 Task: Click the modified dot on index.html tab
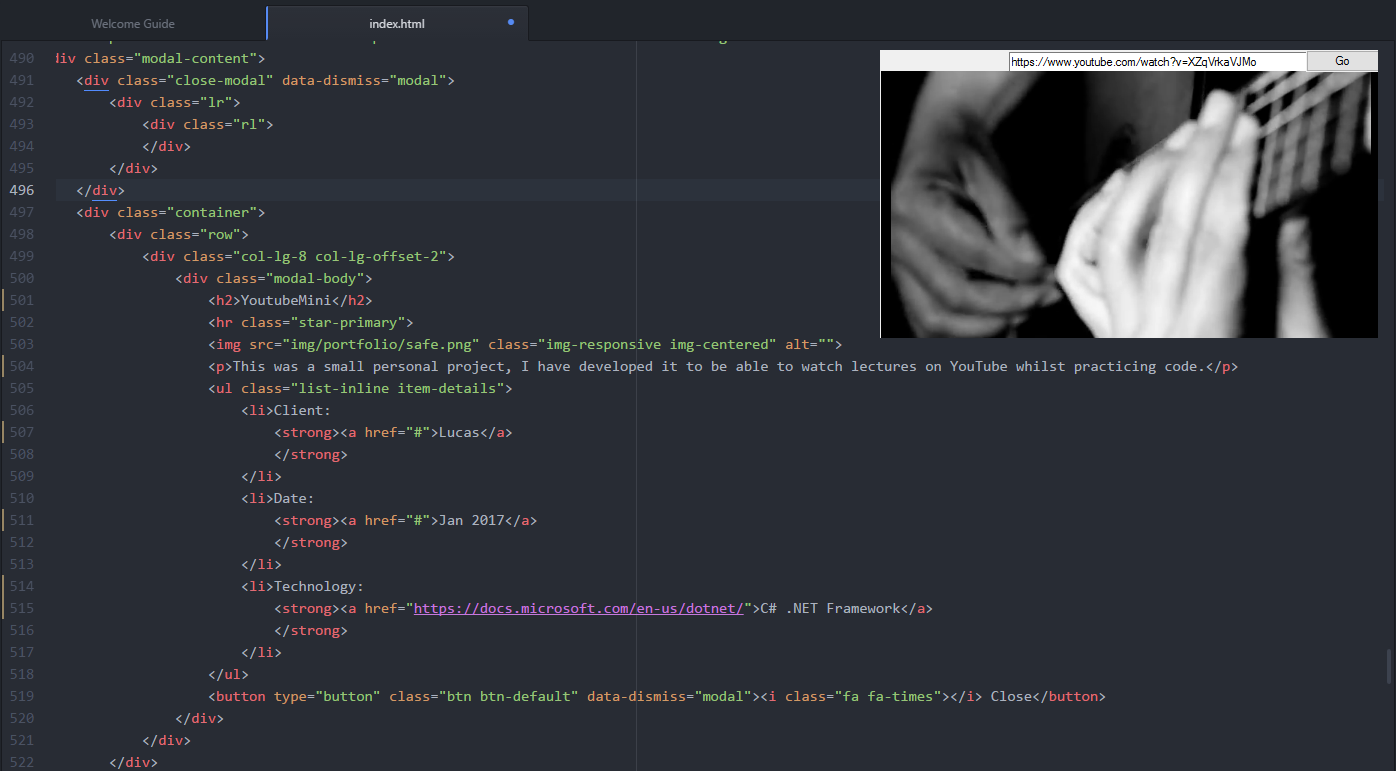[x=511, y=22]
